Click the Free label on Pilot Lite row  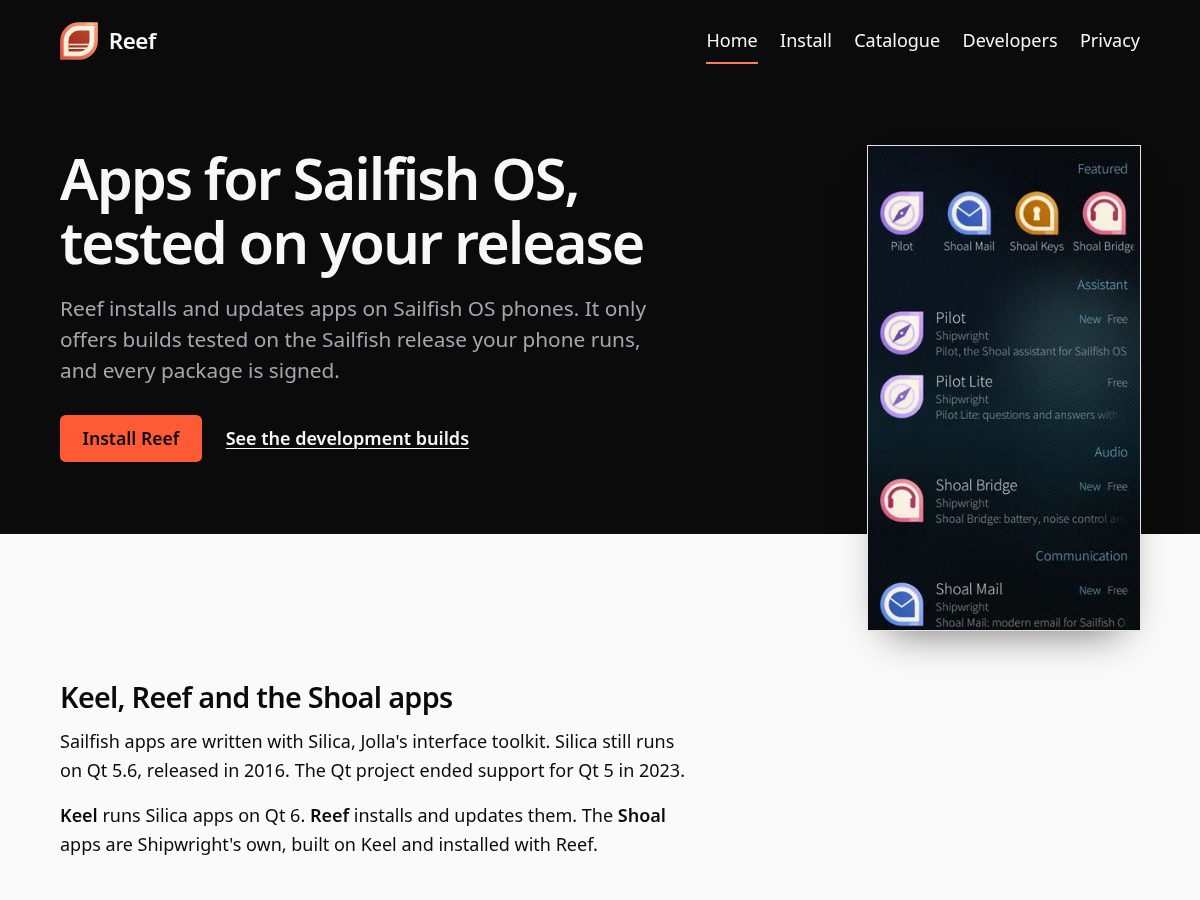[1117, 383]
